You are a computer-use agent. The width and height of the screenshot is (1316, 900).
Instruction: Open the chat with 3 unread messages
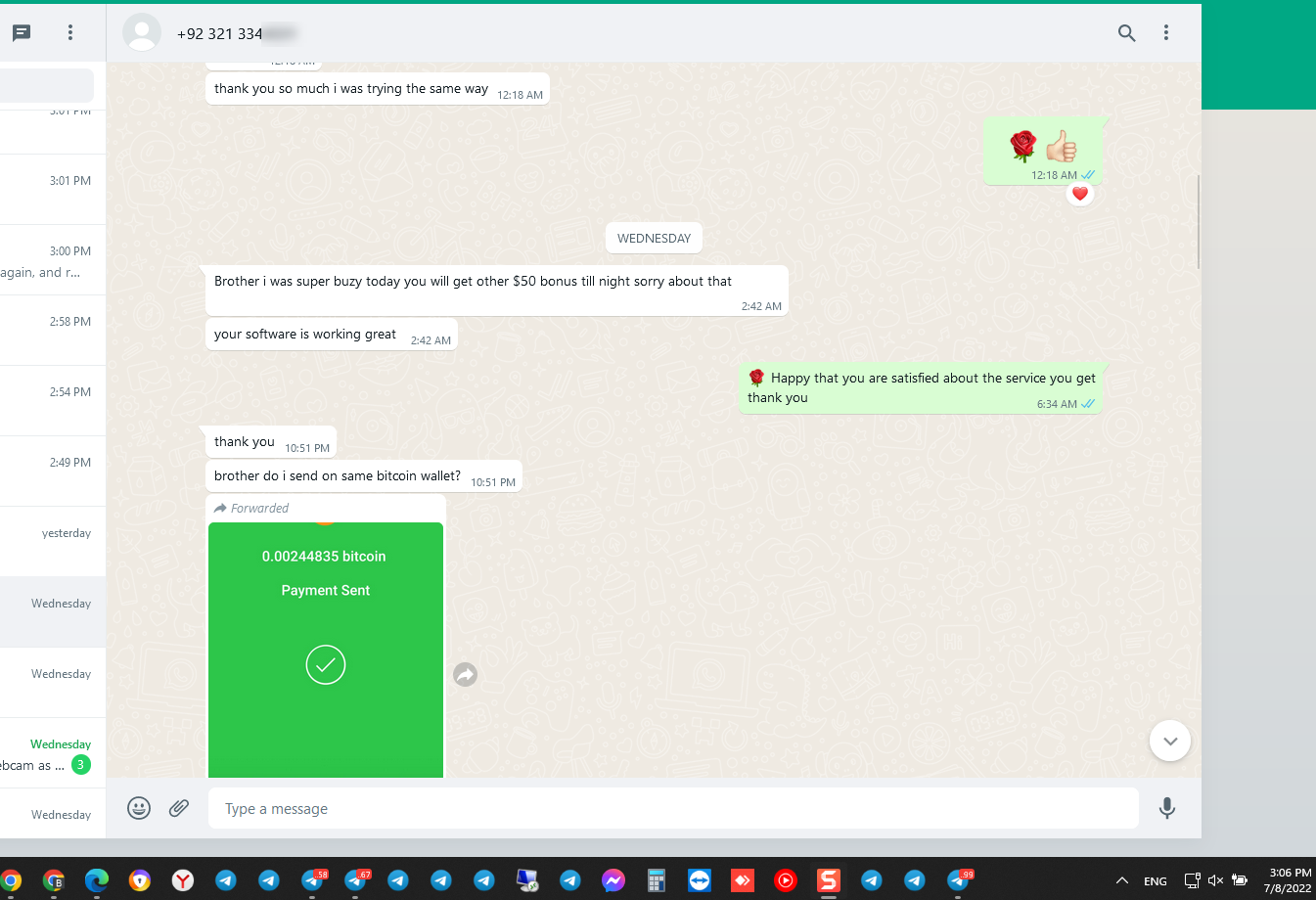point(53,753)
